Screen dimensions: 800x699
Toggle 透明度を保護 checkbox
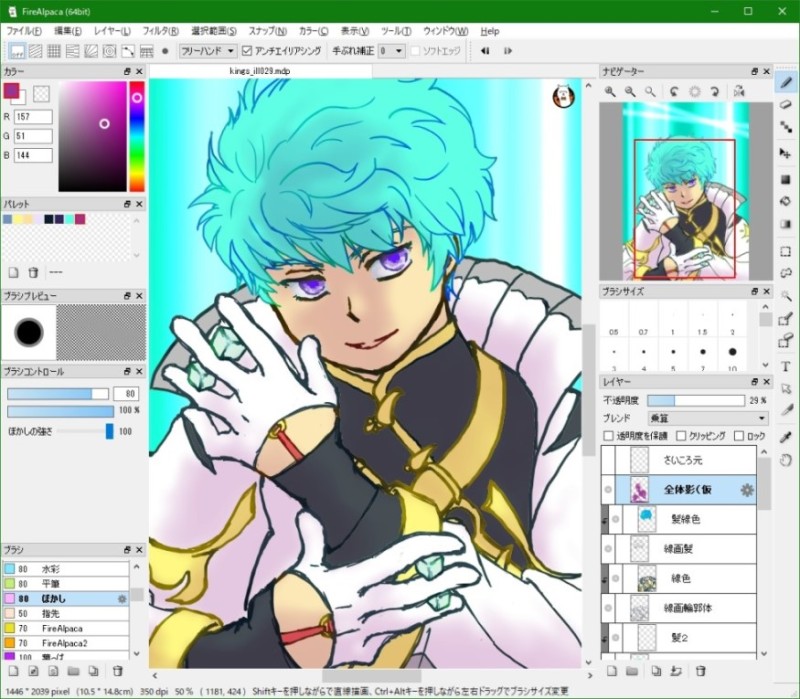[608, 436]
